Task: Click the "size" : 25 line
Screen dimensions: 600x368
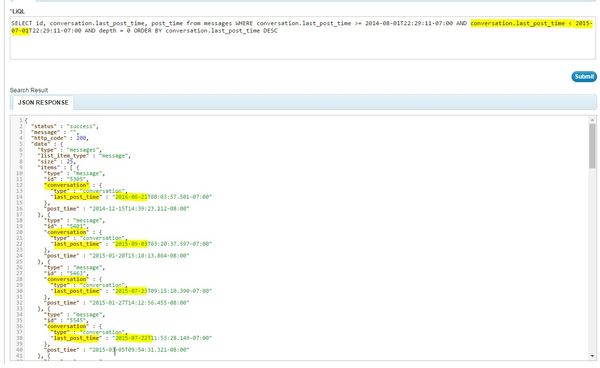Action: pyautogui.click(x=56, y=161)
